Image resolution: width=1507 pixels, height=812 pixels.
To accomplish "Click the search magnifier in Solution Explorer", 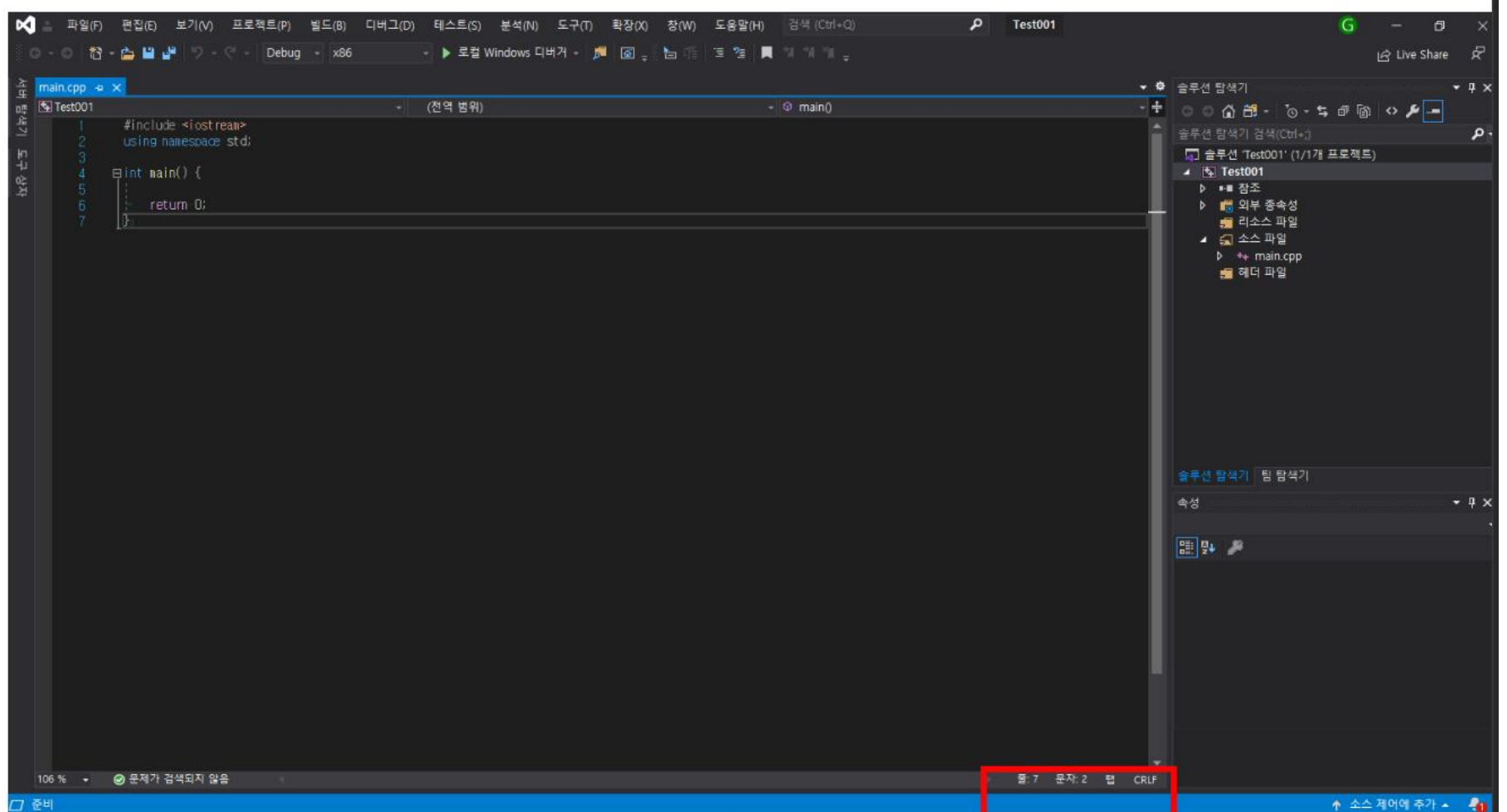I will tap(1477, 134).
